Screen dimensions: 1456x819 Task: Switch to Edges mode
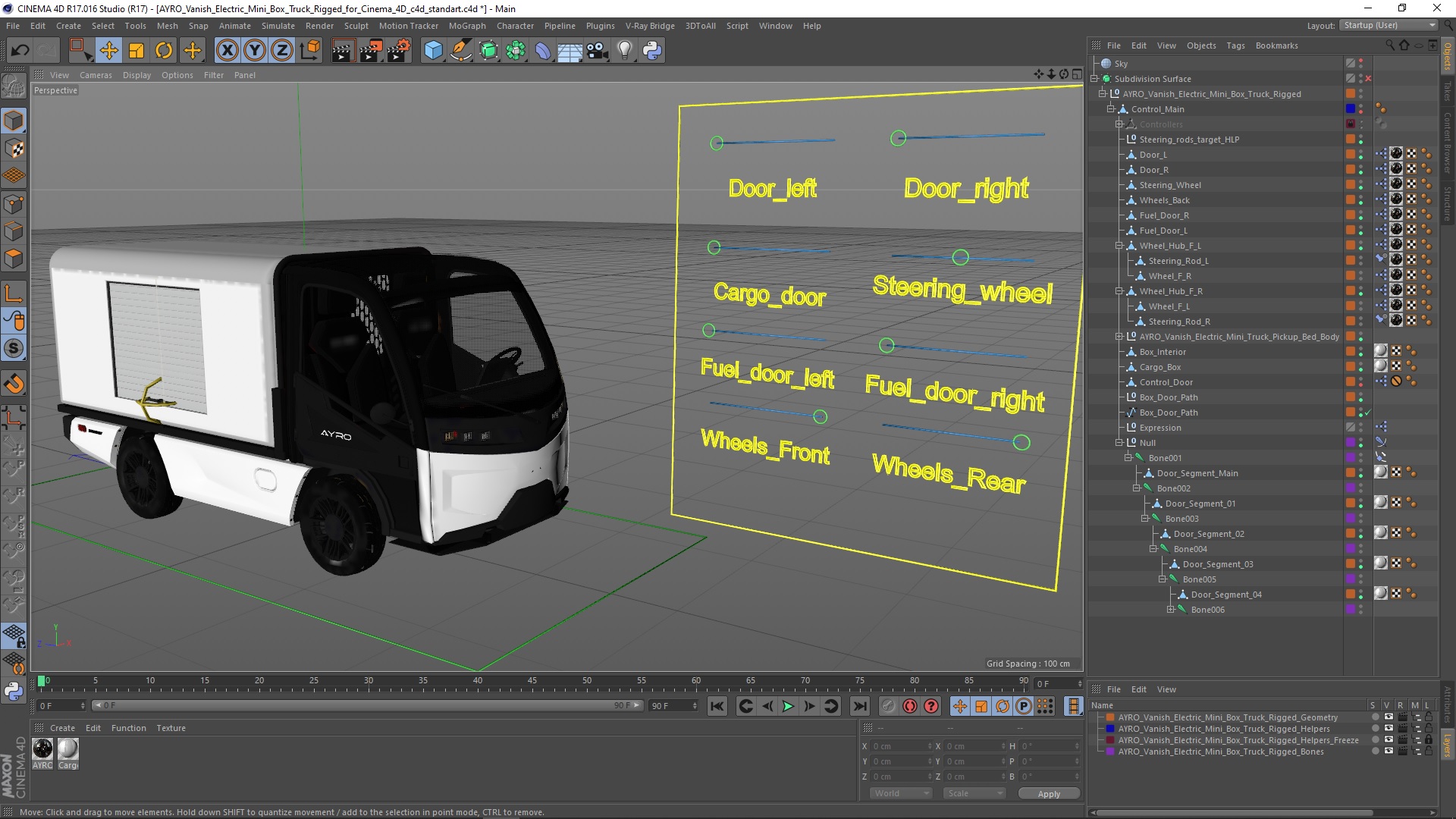pos(14,231)
